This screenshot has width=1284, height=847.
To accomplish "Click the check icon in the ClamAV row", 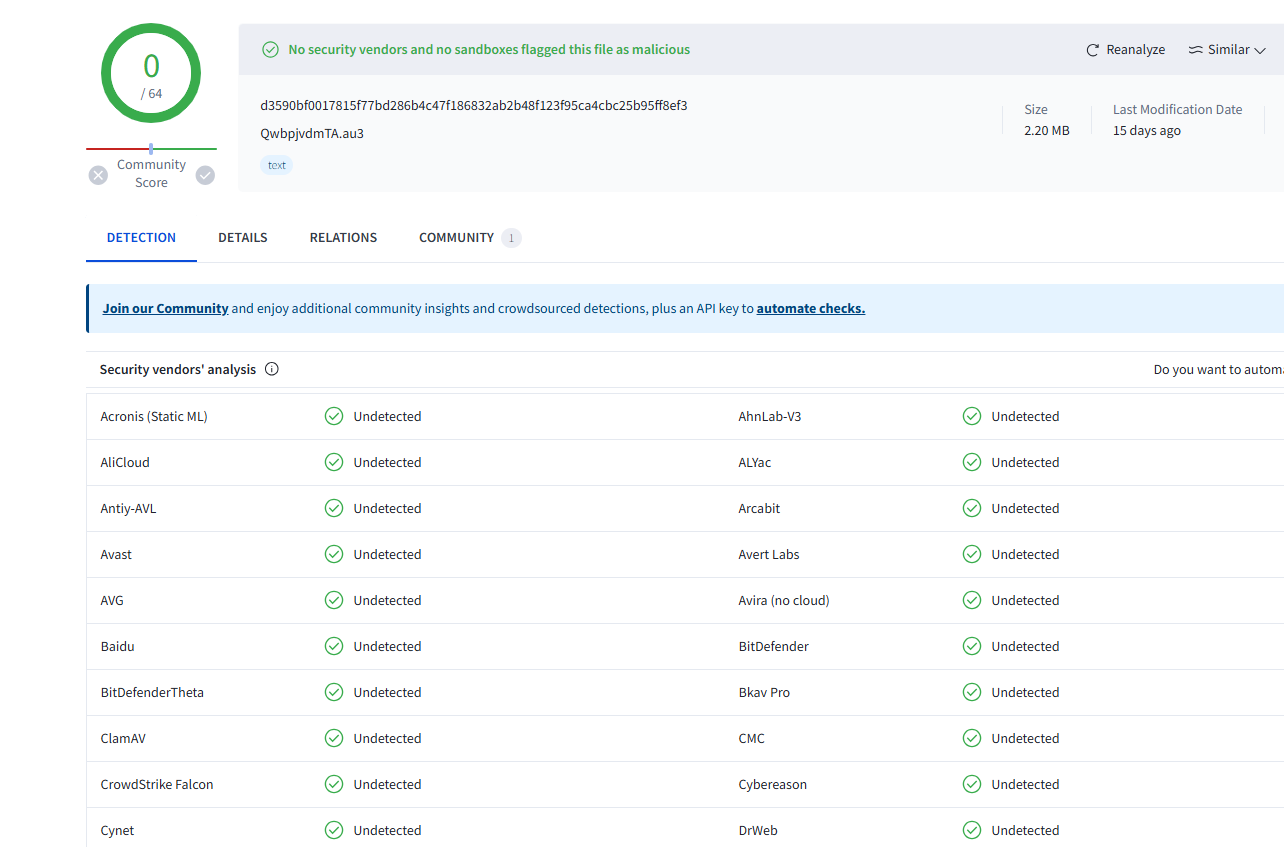I will coord(334,738).
